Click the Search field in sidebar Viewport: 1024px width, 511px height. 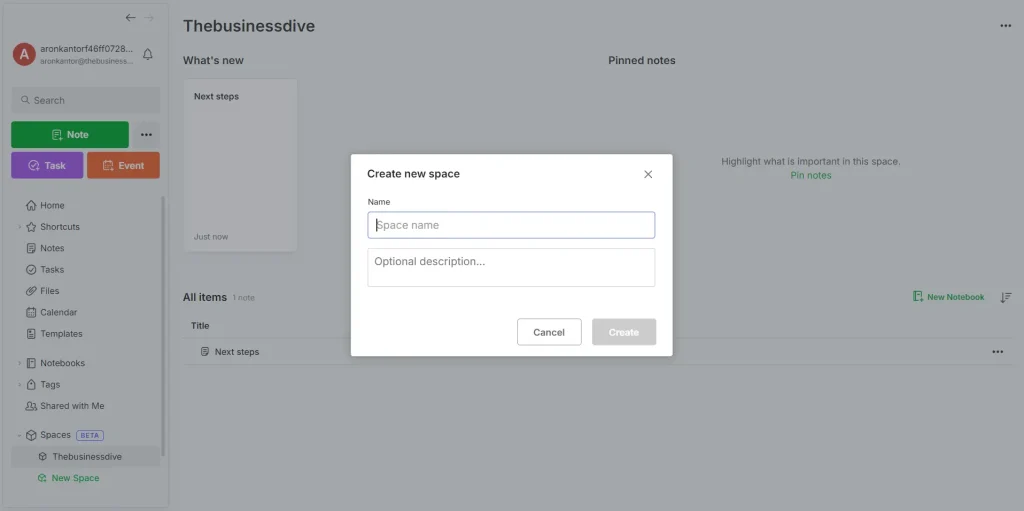pos(86,100)
